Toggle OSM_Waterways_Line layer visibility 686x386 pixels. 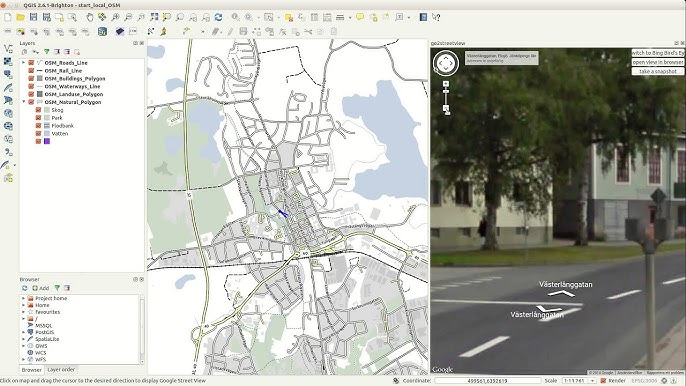coord(31,86)
